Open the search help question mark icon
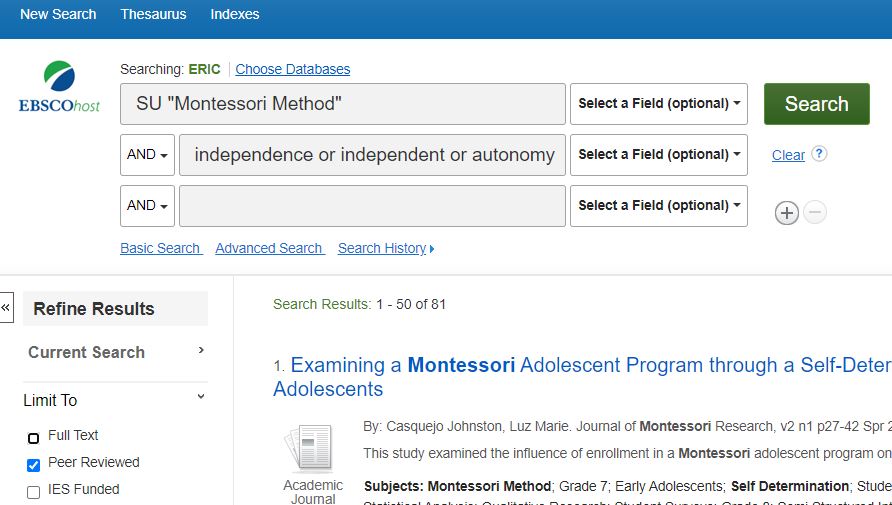Viewport: 892px width, 505px height. click(x=819, y=154)
